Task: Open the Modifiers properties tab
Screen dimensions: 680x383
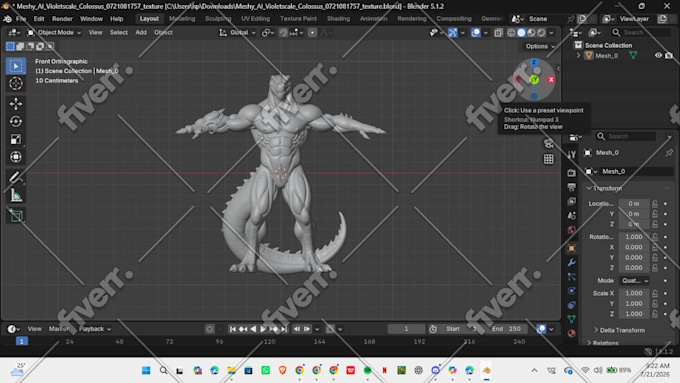Action: (572, 262)
